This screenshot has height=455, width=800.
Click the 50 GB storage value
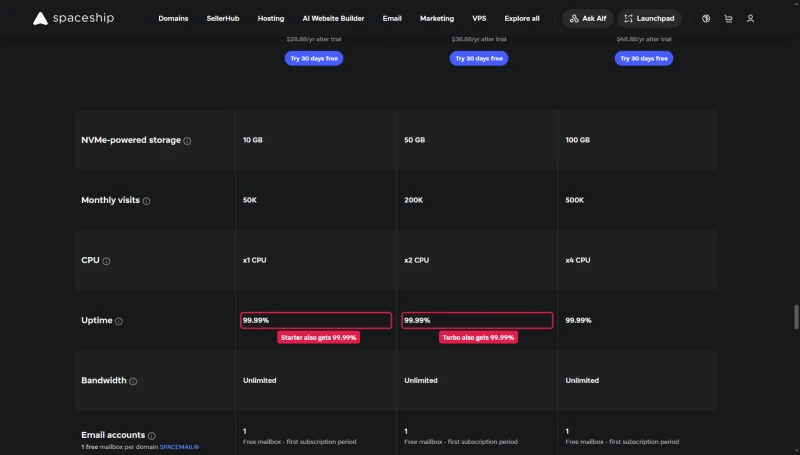click(x=414, y=140)
